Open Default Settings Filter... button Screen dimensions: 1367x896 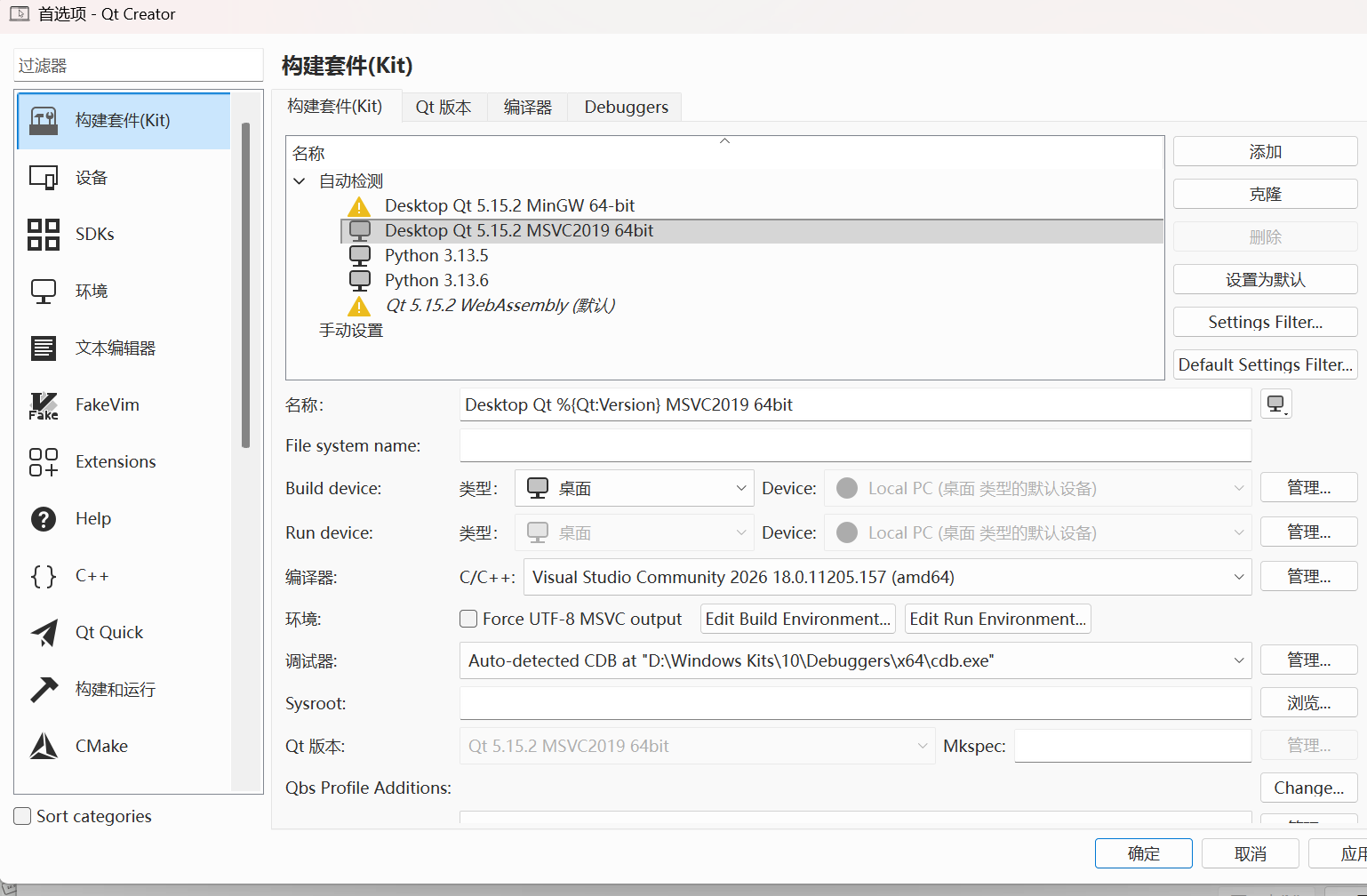(x=1265, y=364)
